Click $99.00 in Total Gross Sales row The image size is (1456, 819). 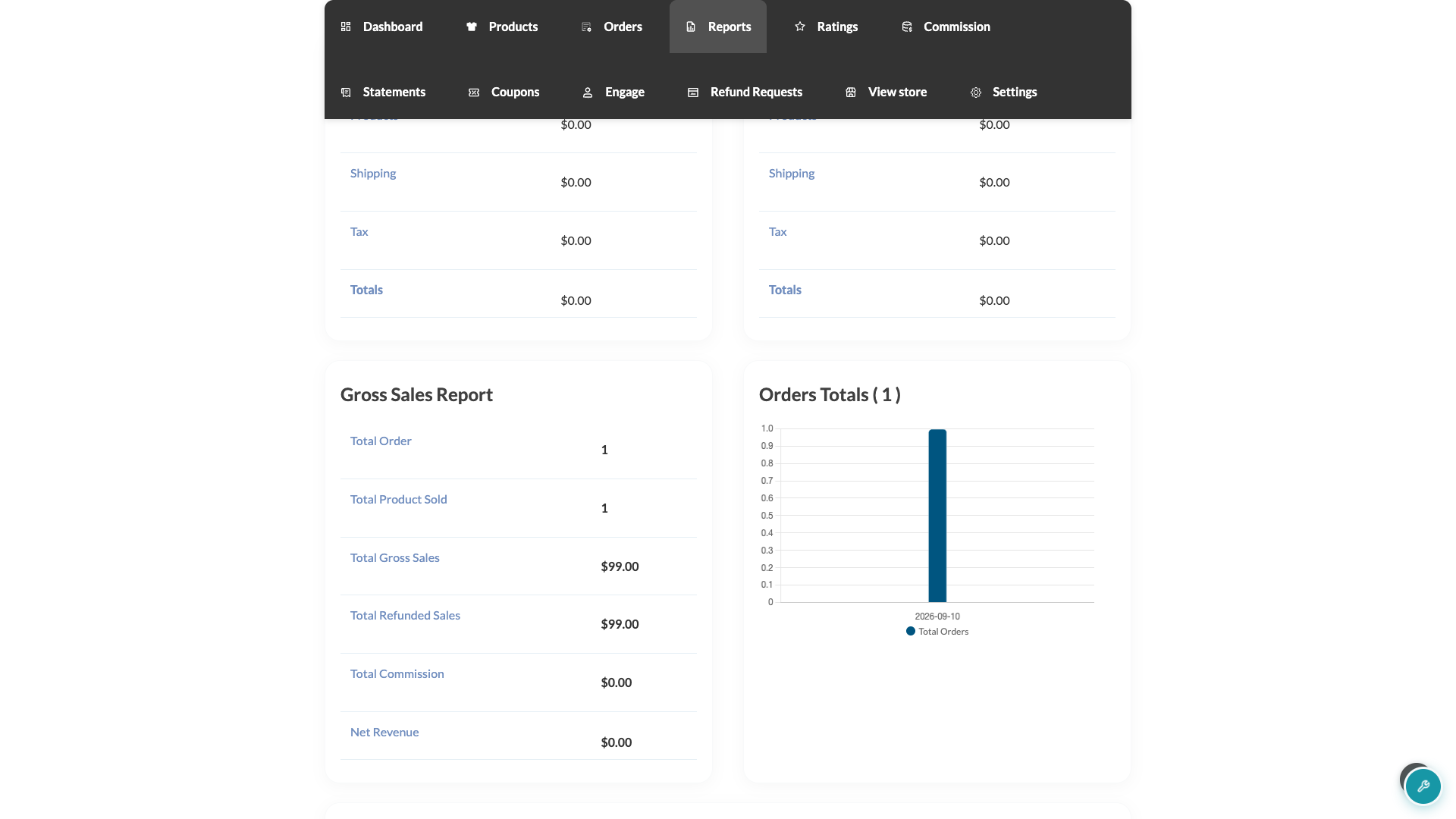(620, 566)
